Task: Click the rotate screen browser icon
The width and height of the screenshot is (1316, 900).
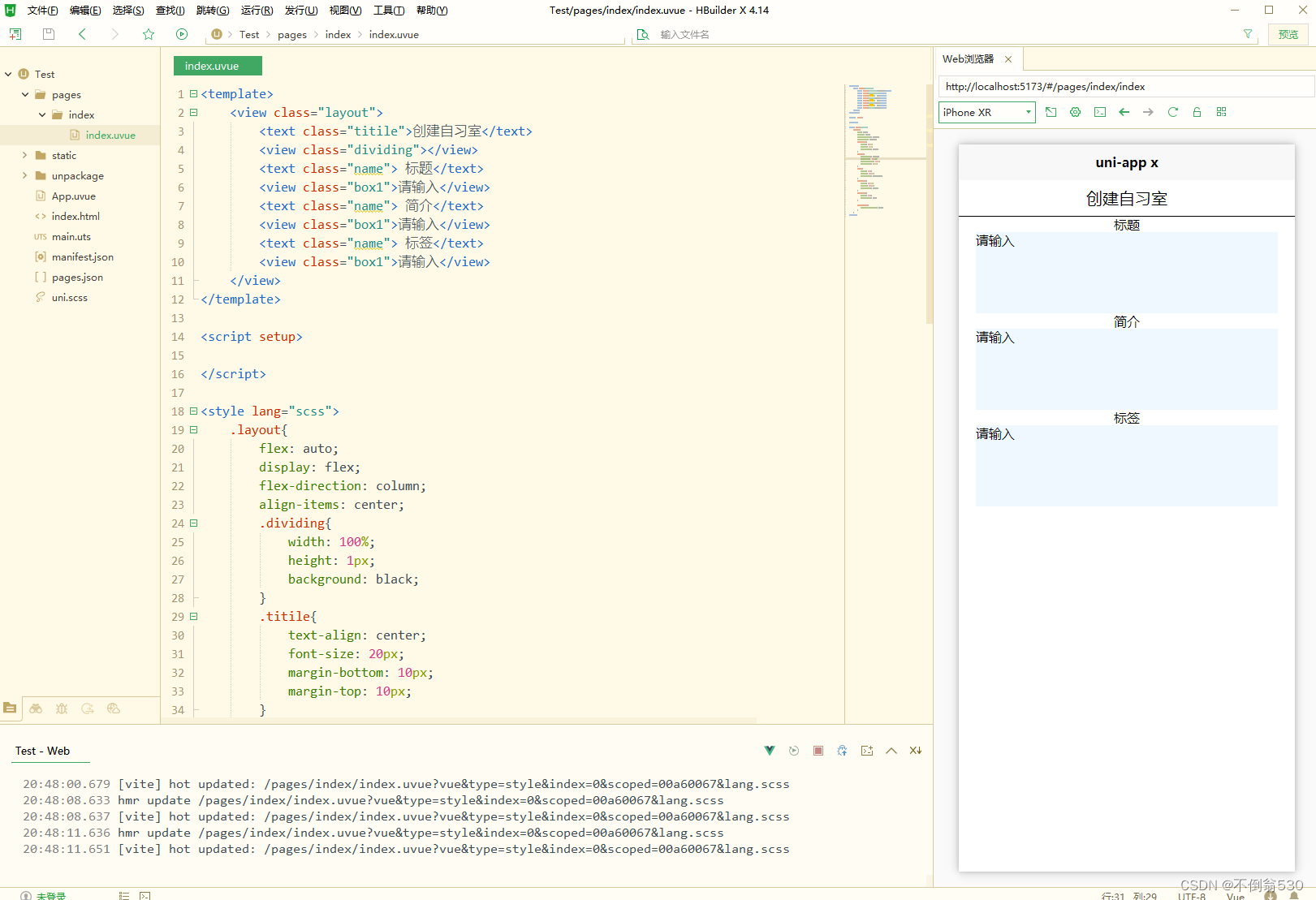Action: click(x=1051, y=112)
